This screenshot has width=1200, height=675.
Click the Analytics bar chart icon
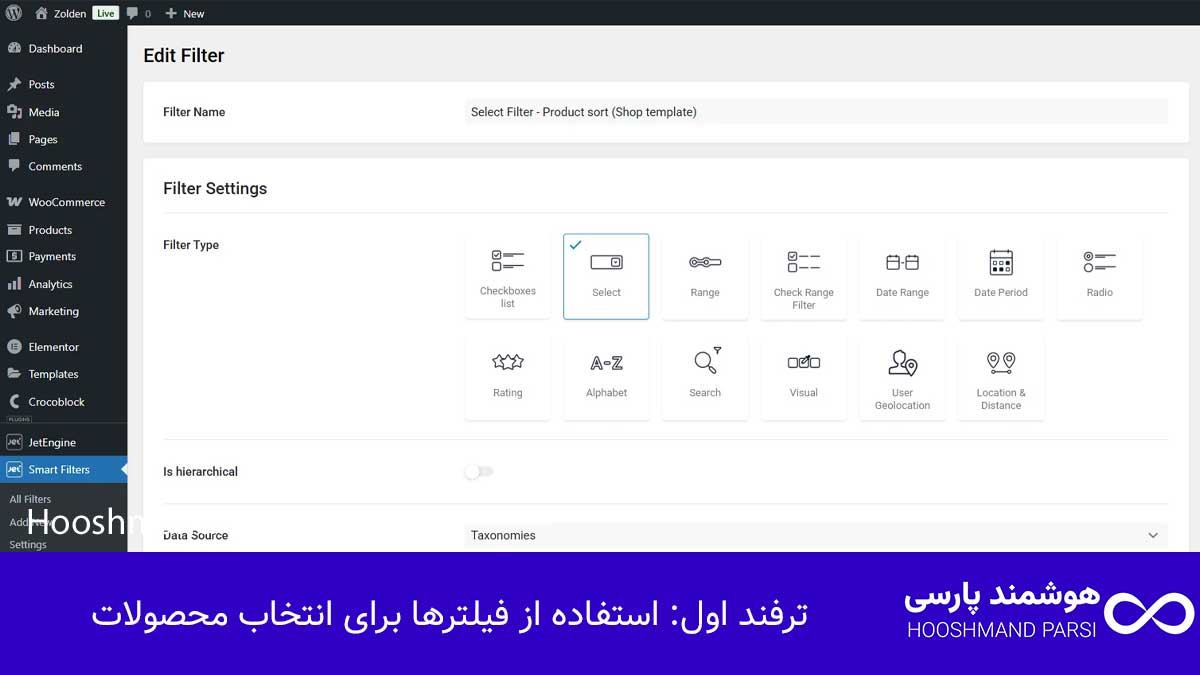14,284
